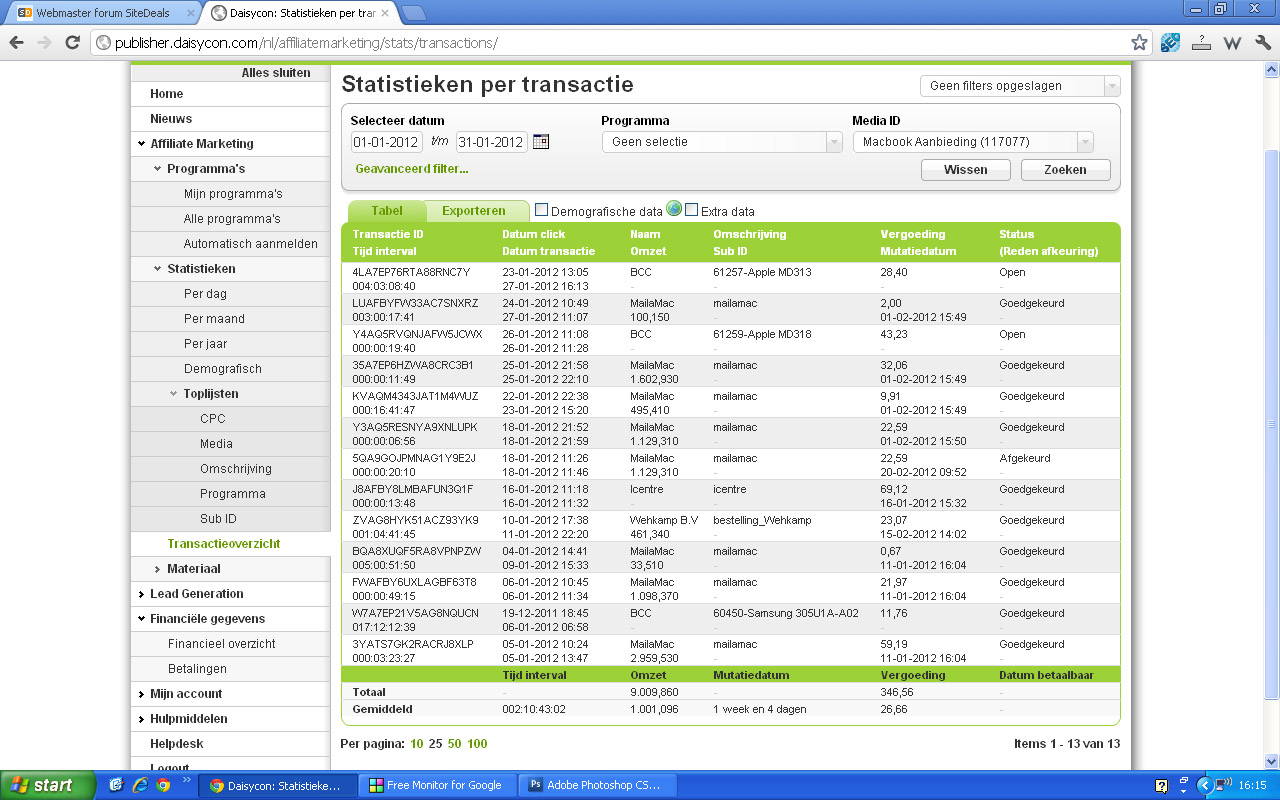This screenshot has width=1280, height=800.
Task: Click the W extension icon in Chrome
Action: click(x=1232, y=43)
